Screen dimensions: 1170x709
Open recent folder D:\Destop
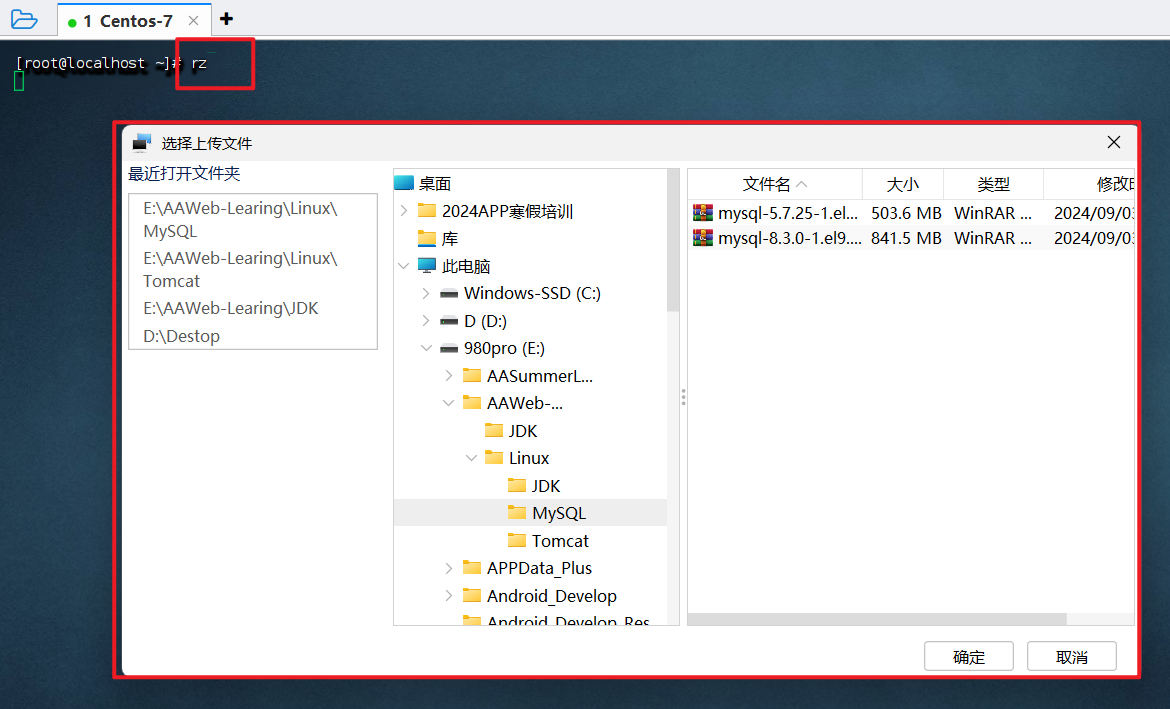181,336
